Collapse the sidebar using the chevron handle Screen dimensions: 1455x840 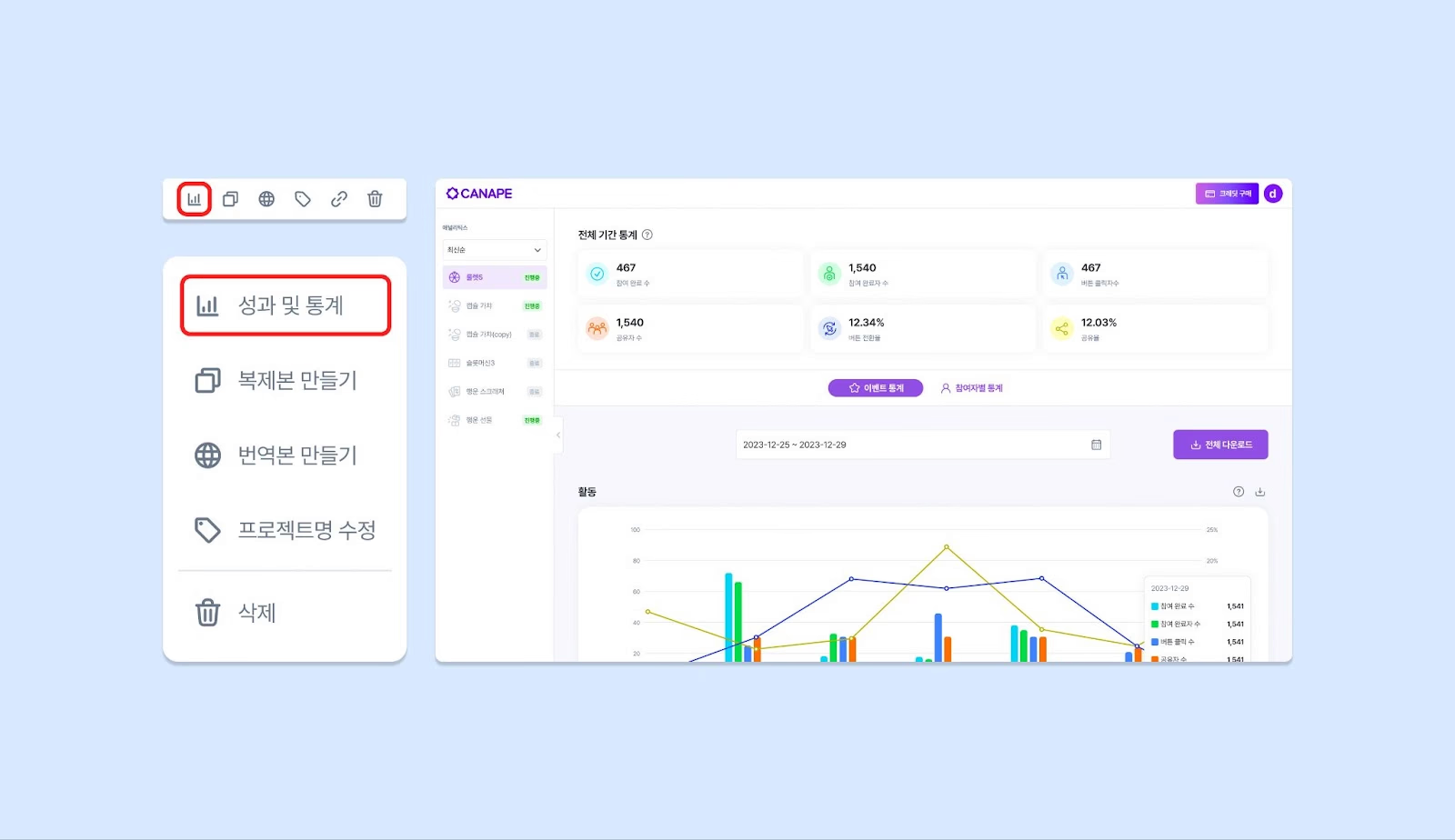[558, 435]
